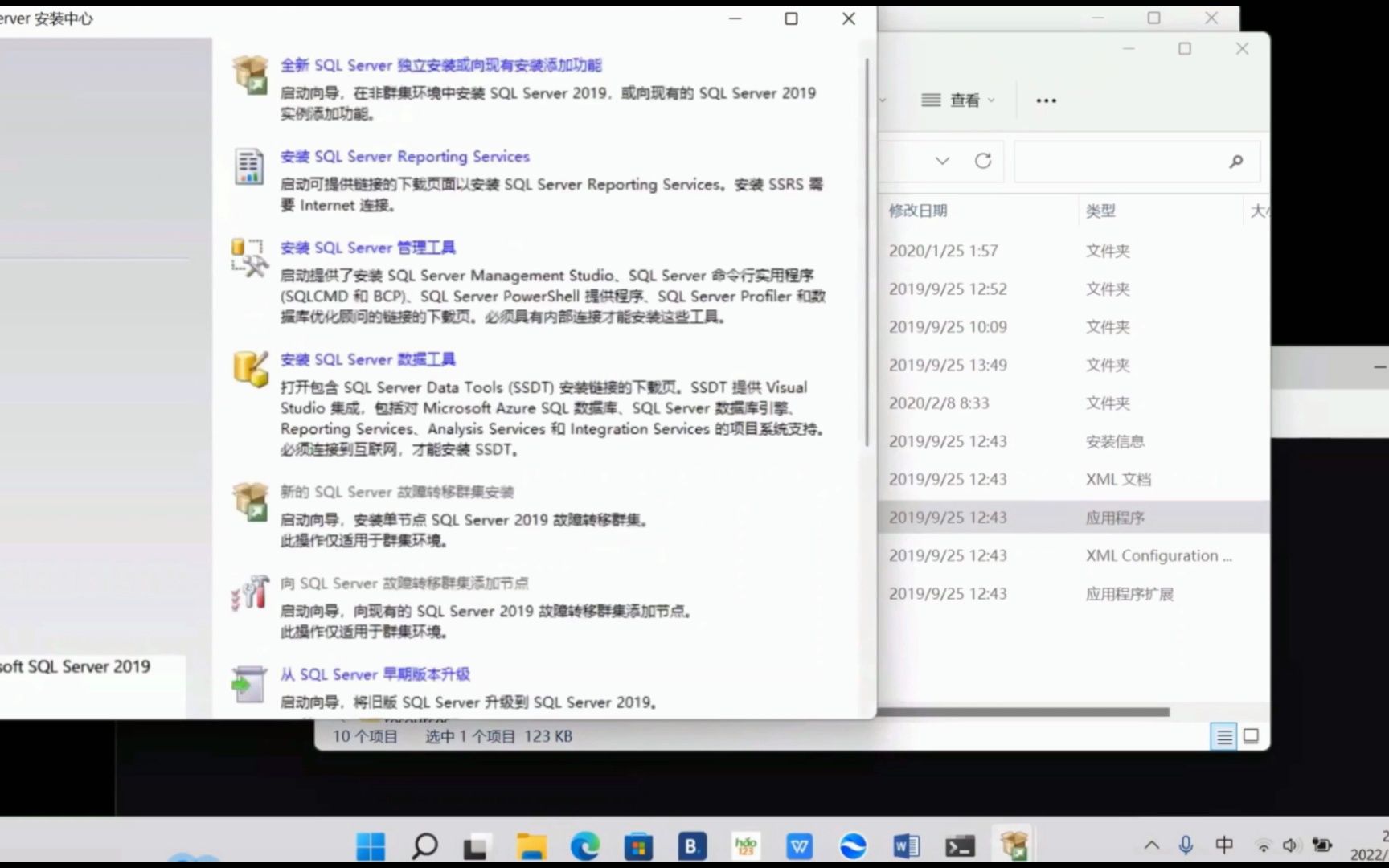Screen dimensions: 1389x868
Task: Click the explorer search input field
Action: pos(1125,161)
